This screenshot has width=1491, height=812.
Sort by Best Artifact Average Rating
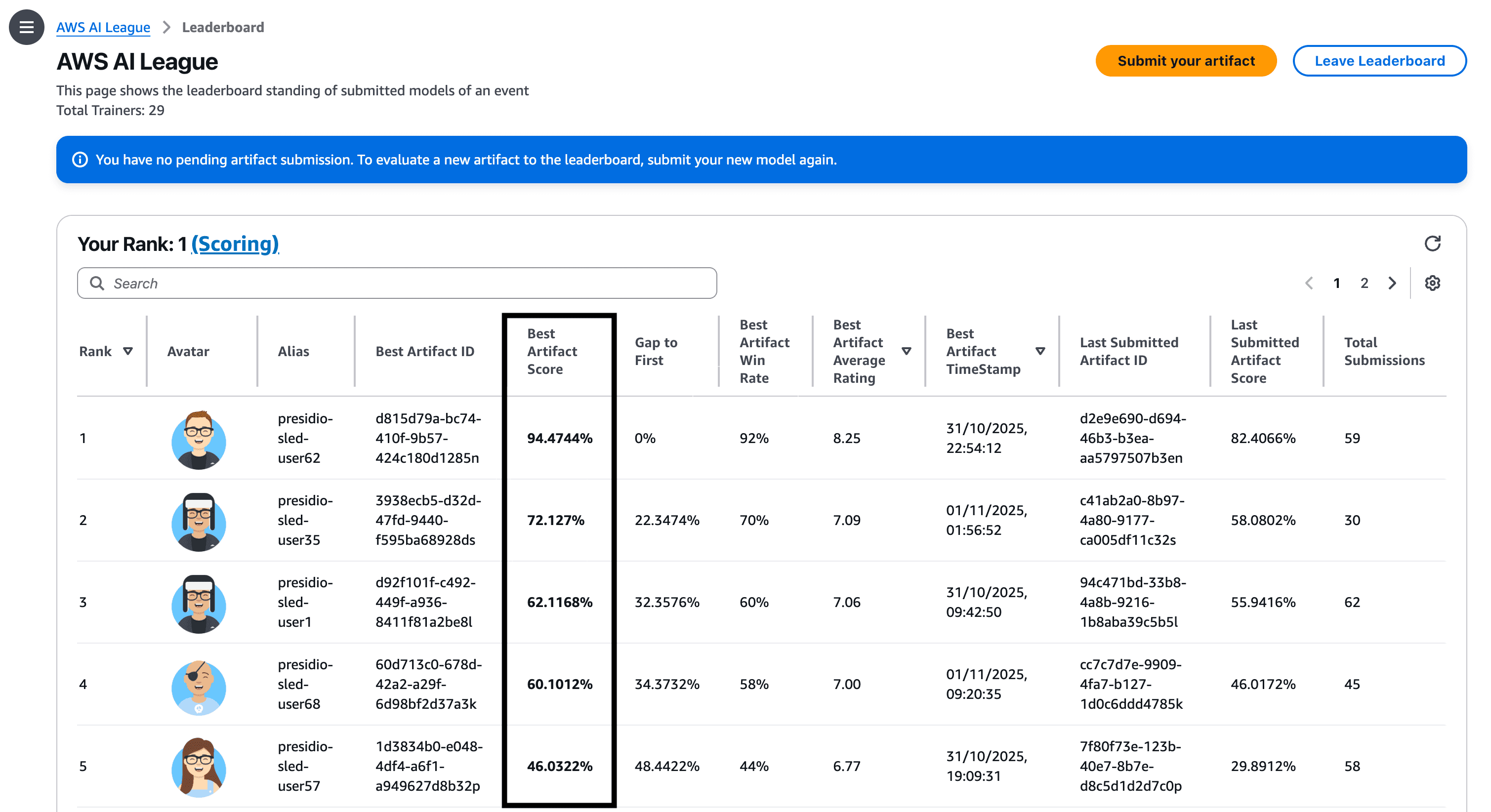coord(906,351)
